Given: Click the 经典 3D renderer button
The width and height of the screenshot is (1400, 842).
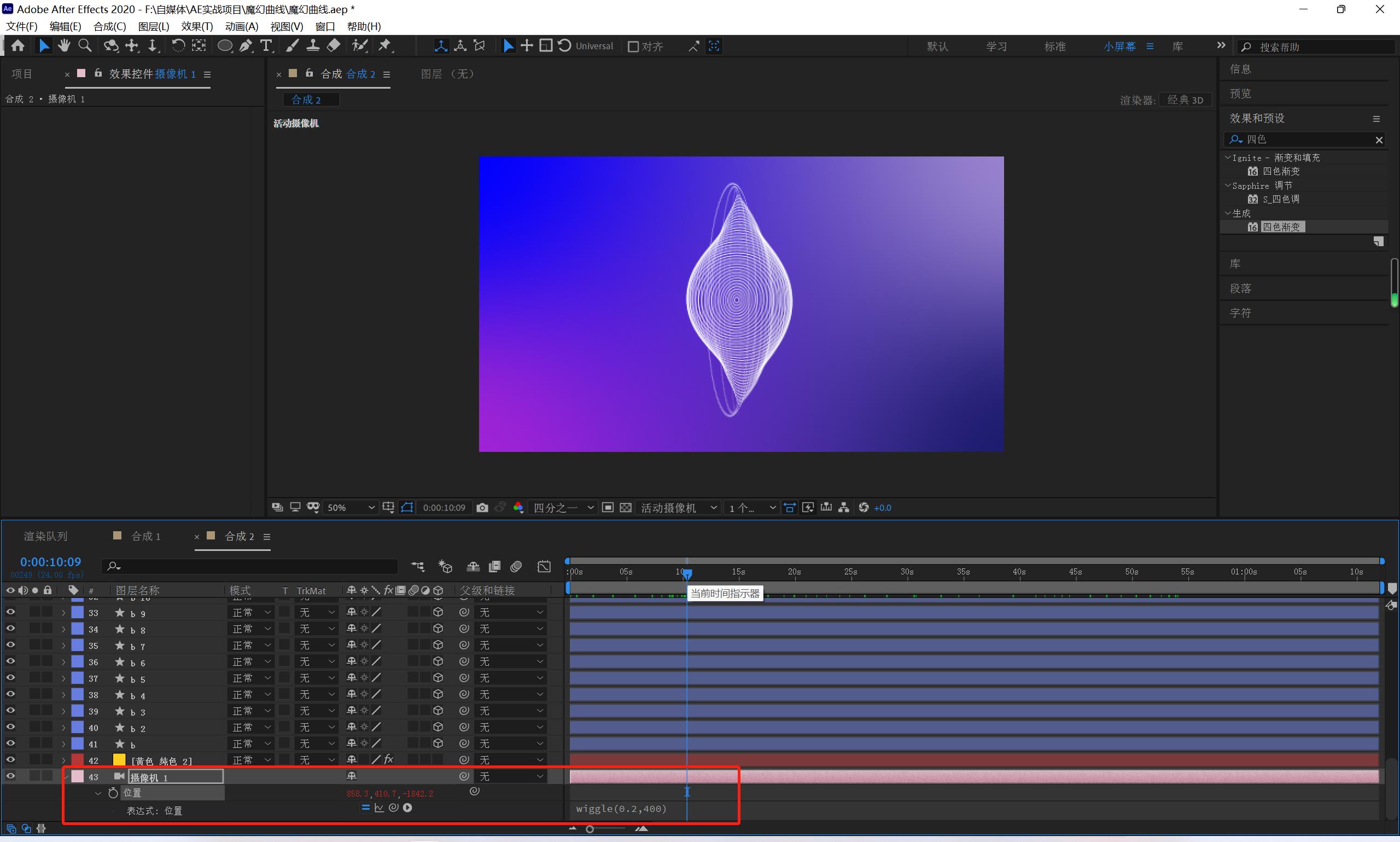Looking at the screenshot, I should (x=1185, y=100).
